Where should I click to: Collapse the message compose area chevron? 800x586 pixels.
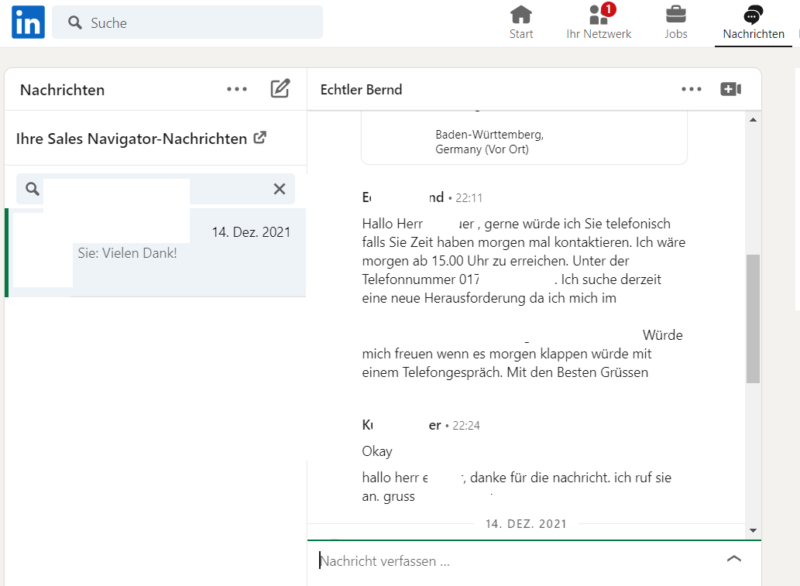[x=735, y=559]
